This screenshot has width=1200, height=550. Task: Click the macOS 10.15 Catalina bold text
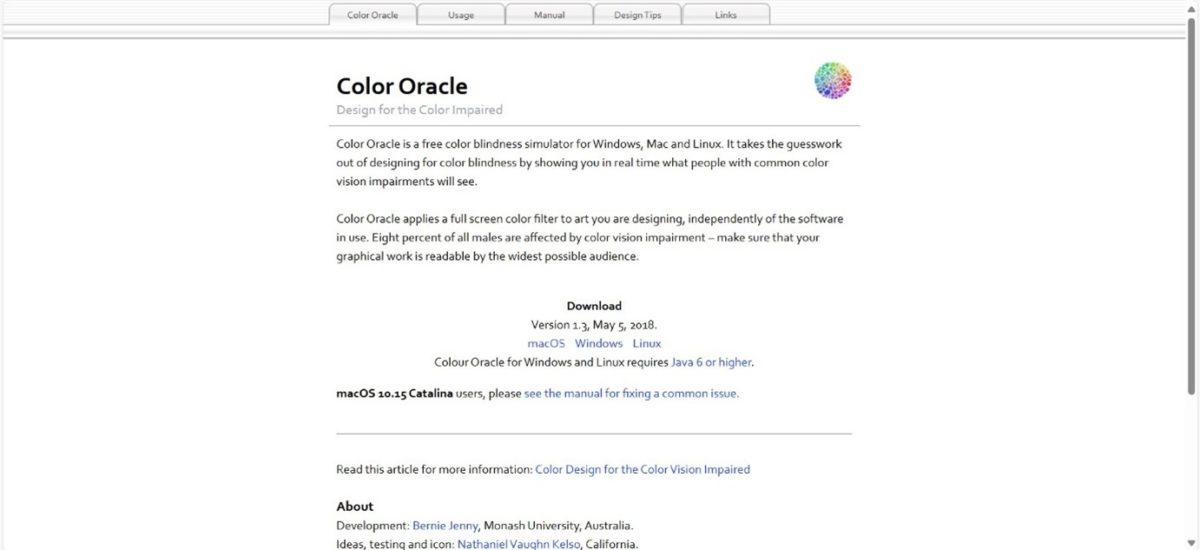pyautogui.click(x=394, y=394)
